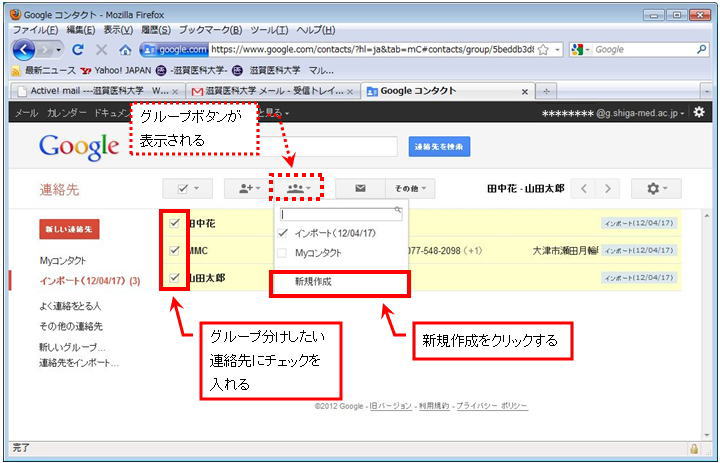Close the Google コンタクト tab

click(524, 92)
